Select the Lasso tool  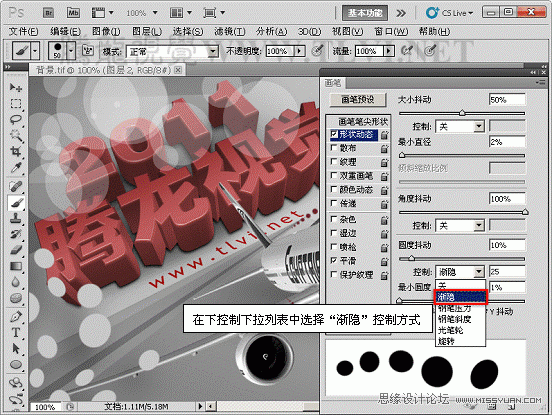point(16,120)
